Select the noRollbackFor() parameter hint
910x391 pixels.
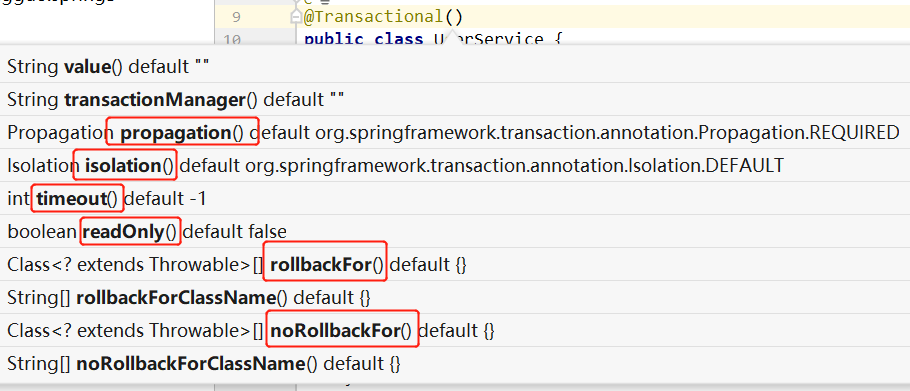341,331
